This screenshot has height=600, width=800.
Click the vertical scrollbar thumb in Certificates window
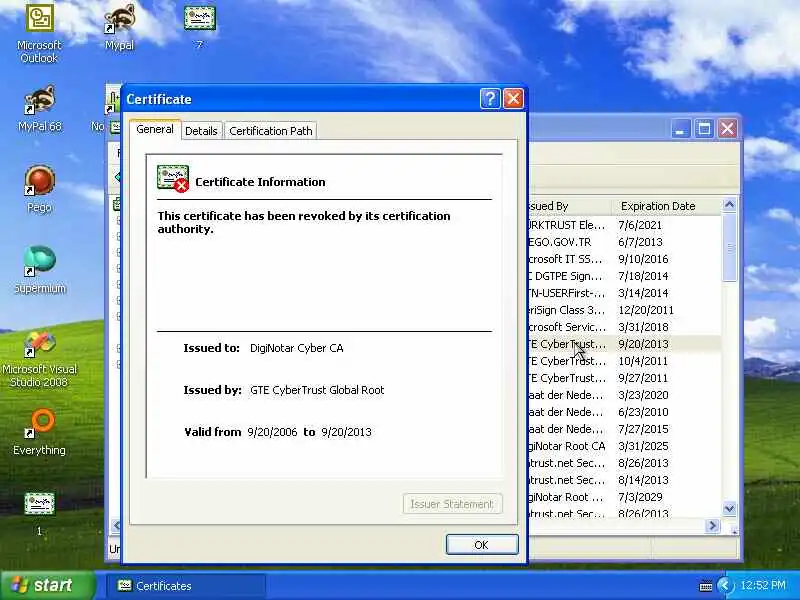click(x=730, y=247)
